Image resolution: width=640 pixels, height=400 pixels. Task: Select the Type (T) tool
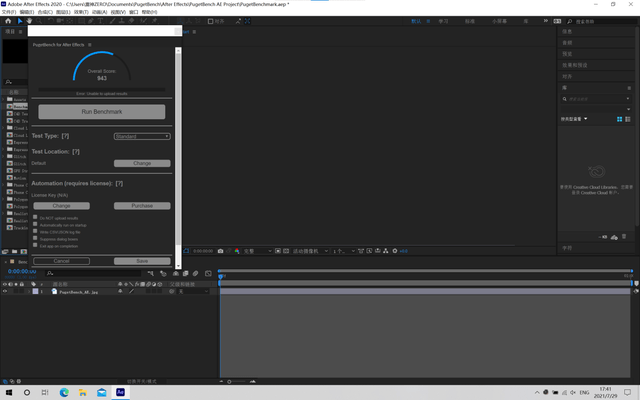click(100, 21)
